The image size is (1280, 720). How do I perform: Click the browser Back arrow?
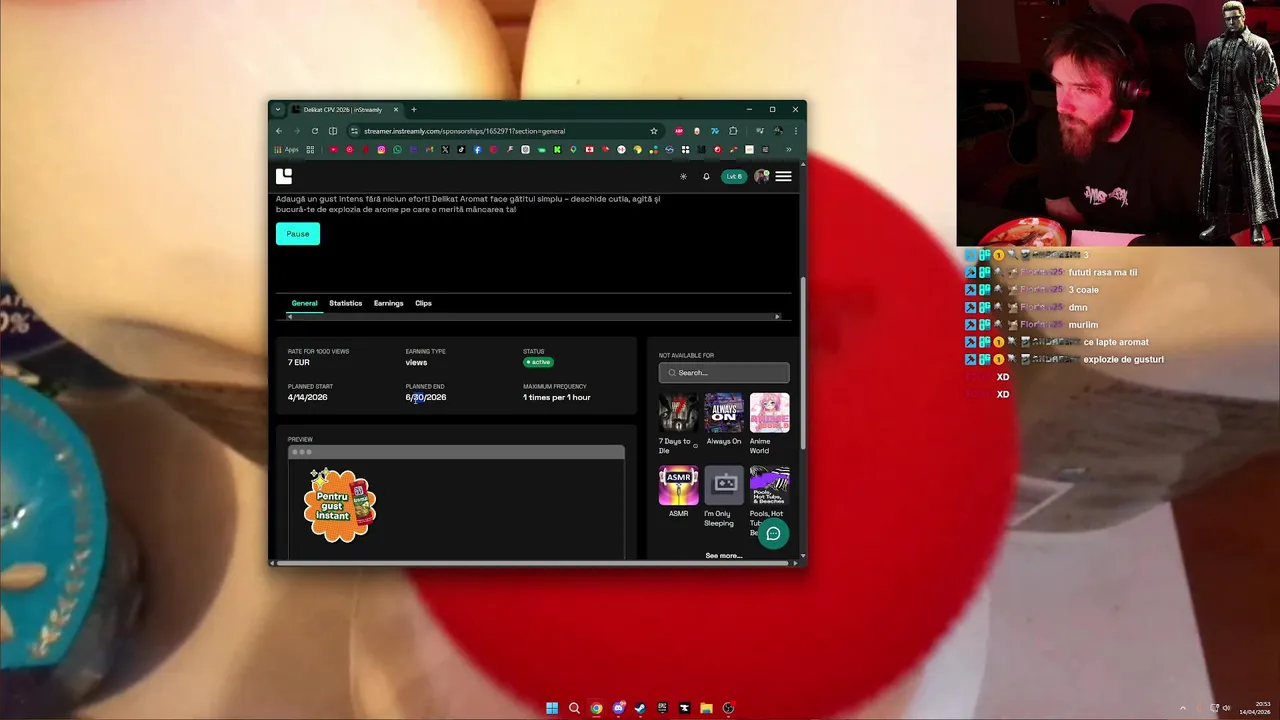coord(279,131)
